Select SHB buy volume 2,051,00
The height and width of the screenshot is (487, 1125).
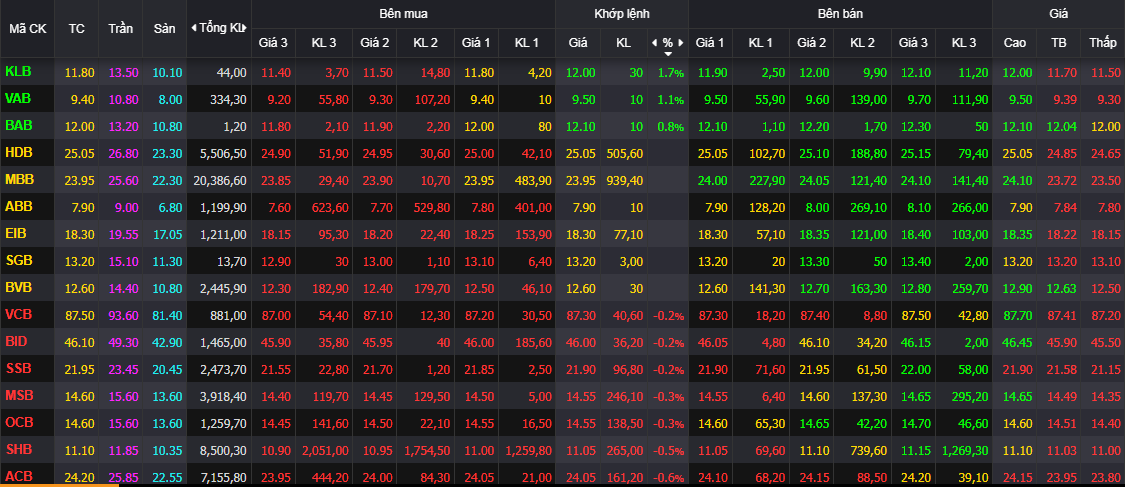click(x=325, y=450)
